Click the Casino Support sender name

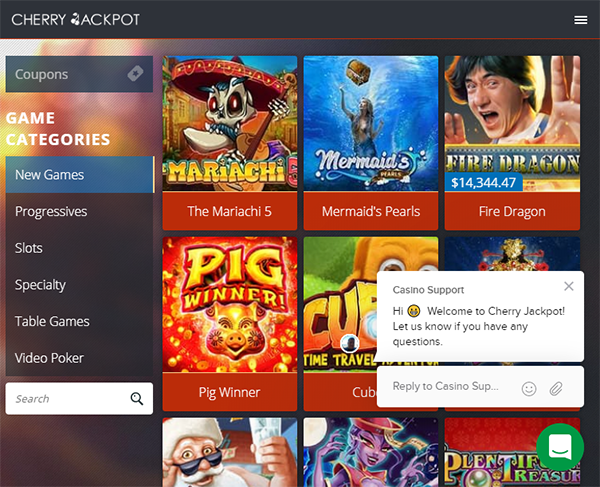[x=428, y=290]
